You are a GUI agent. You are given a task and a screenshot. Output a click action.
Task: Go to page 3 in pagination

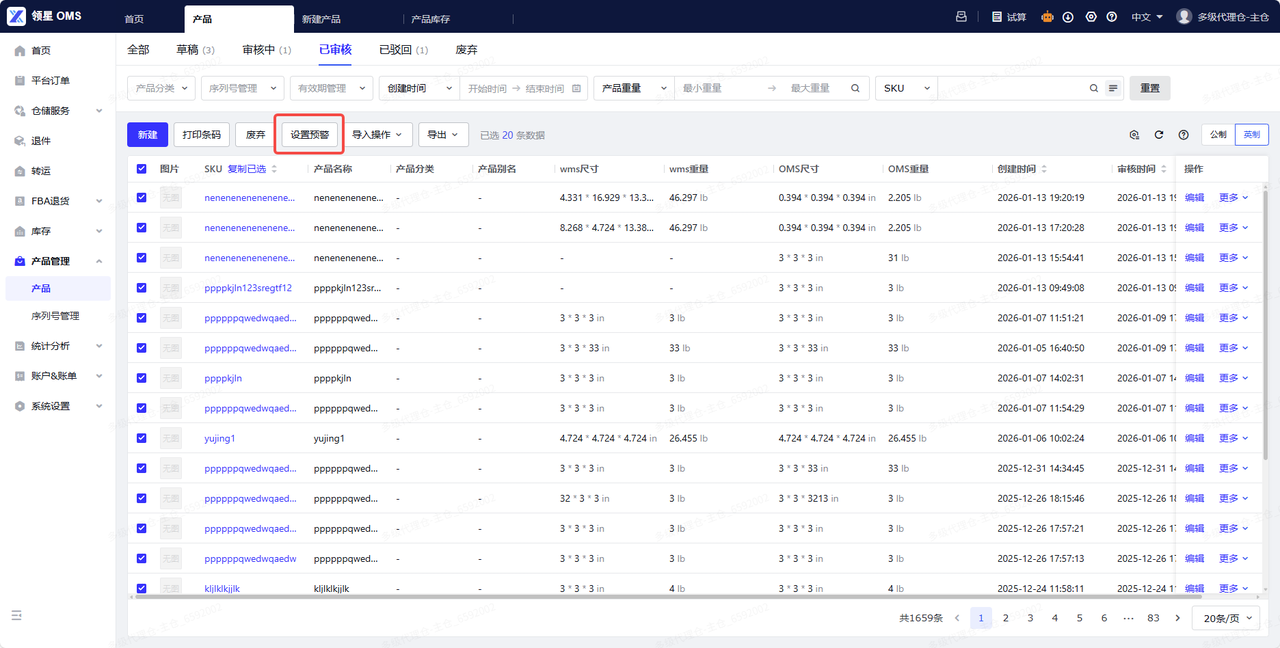pyautogui.click(x=1030, y=618)
